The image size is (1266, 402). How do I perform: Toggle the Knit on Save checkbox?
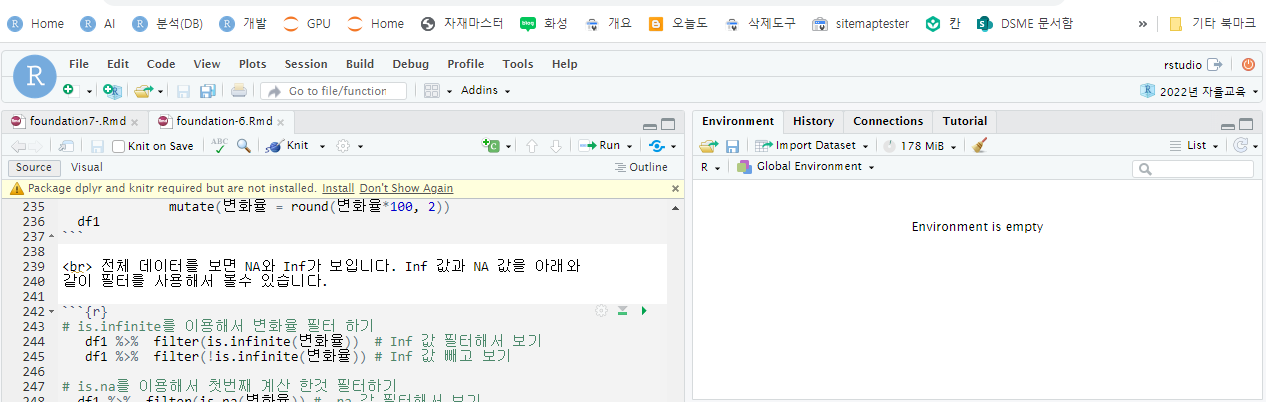(x=119, y=146)
